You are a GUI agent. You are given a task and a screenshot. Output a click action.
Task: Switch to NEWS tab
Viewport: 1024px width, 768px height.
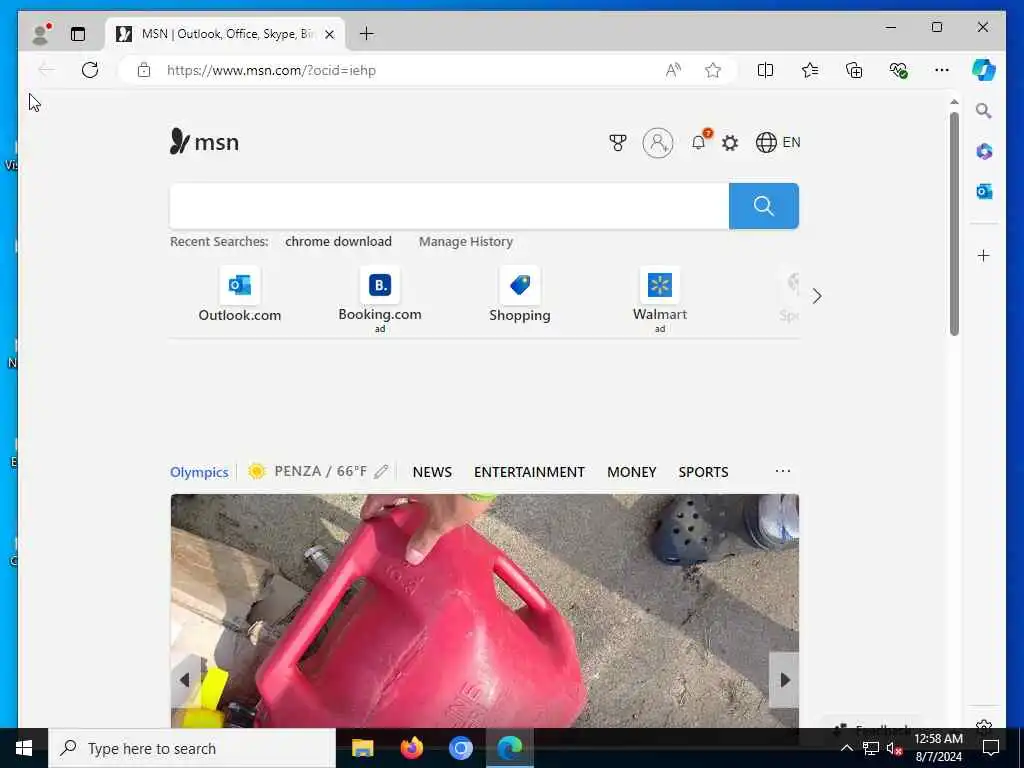432,472
